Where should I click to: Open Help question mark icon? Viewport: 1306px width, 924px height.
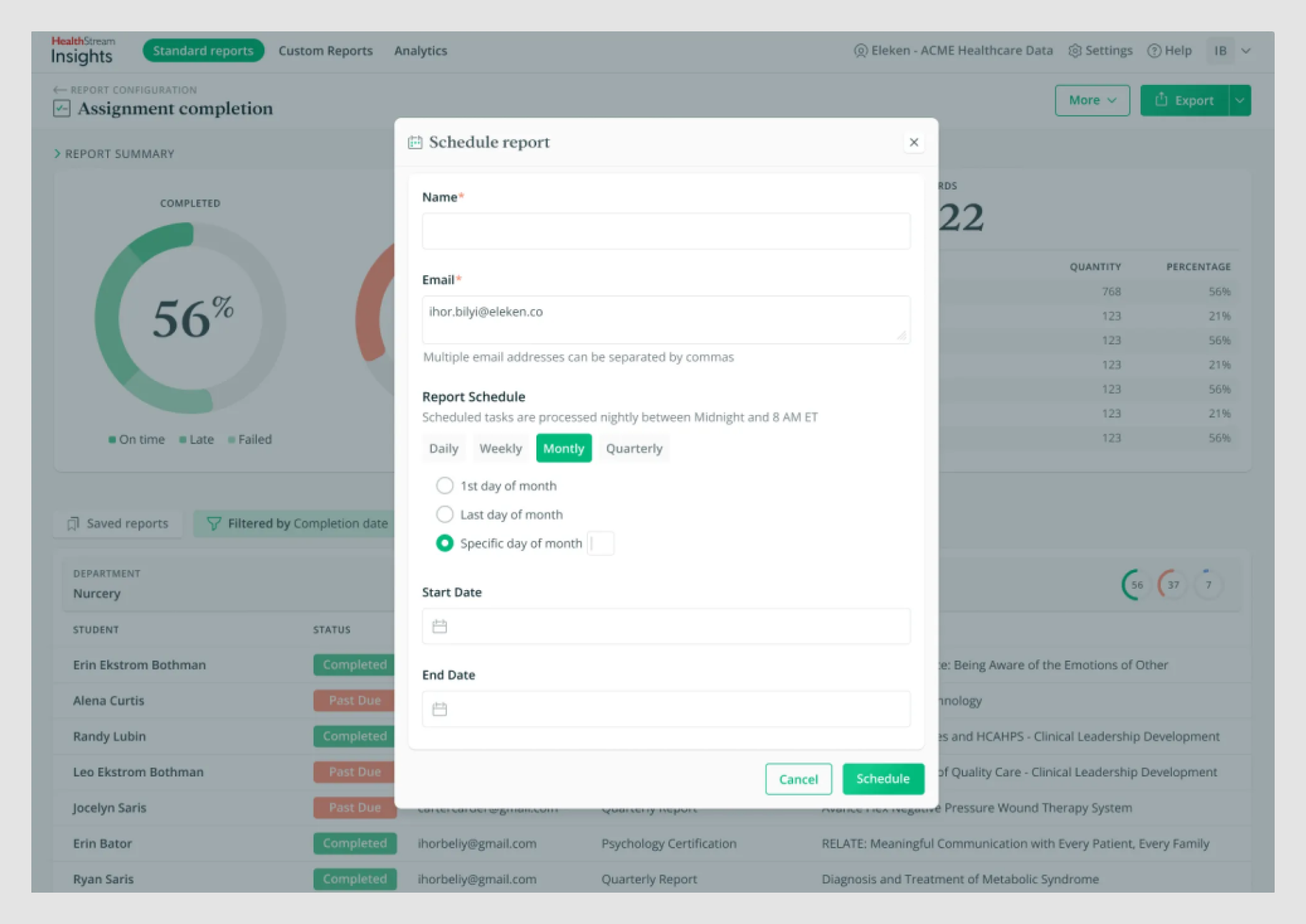click(x=1154, y=50)
